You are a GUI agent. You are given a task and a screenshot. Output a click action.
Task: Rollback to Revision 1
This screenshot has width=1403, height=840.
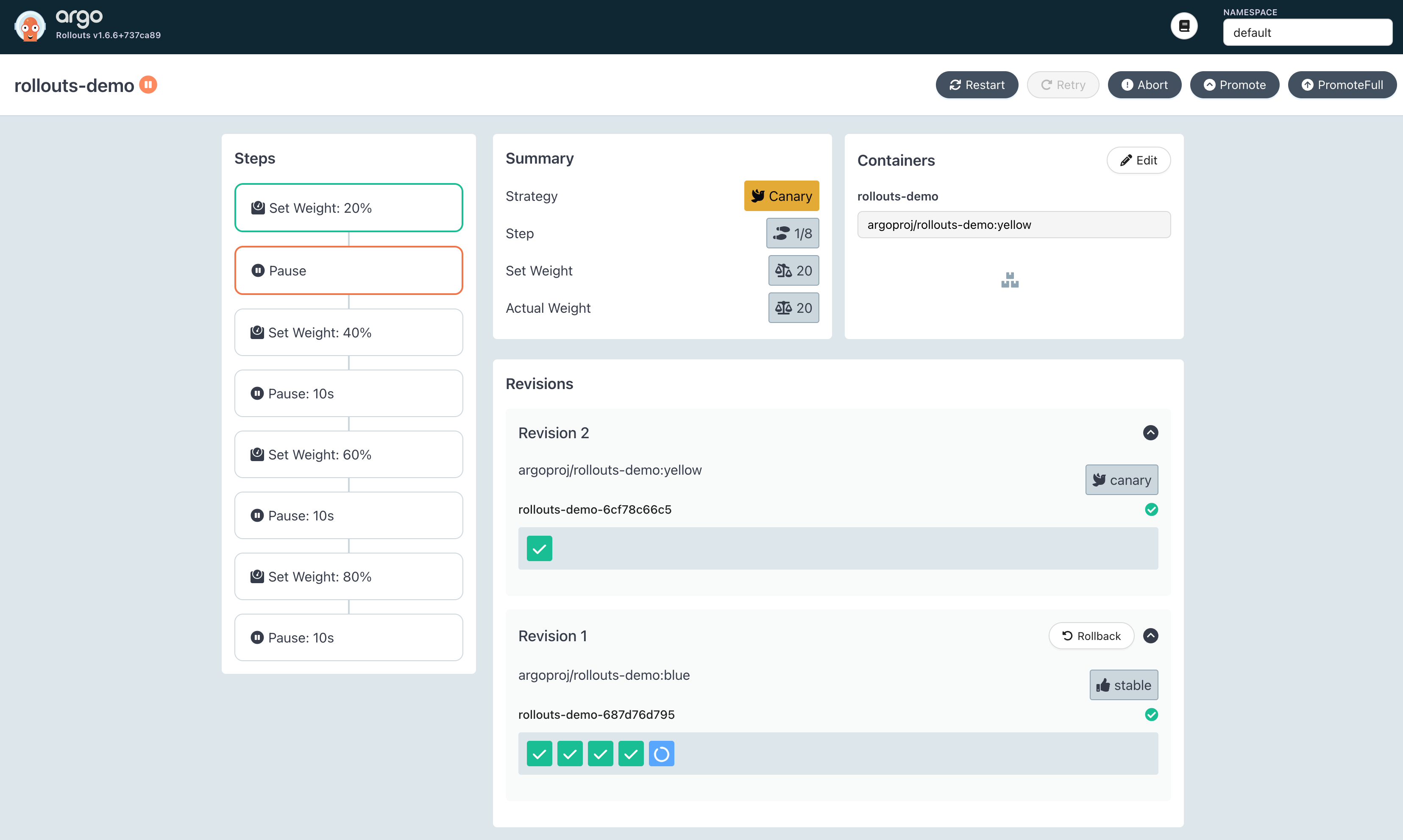point(1091,636)
